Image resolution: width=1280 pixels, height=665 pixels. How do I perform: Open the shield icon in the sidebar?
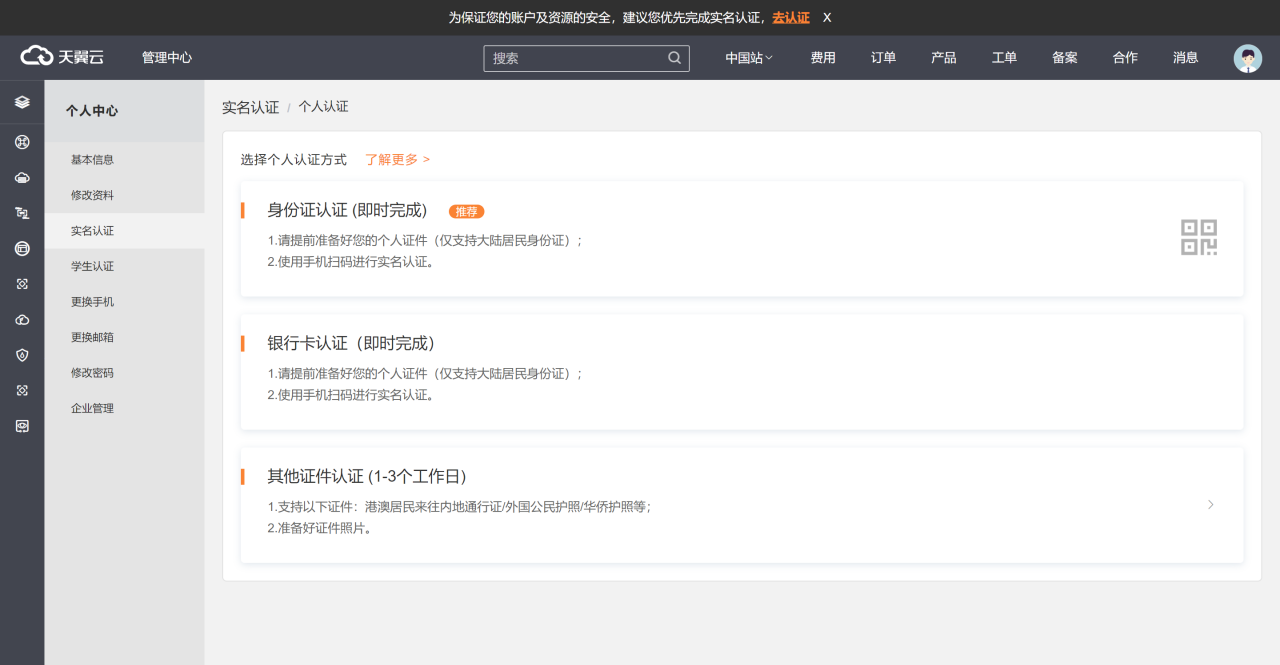(22, 355)
